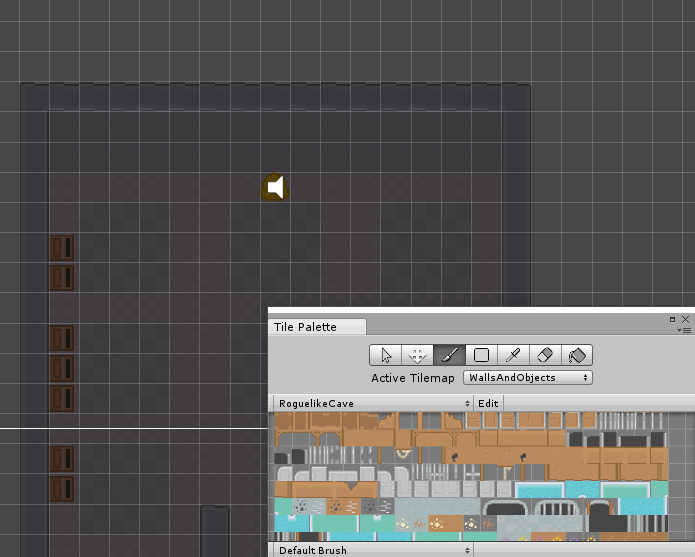Click the audio source speaker gizmo
Screen dimensions: 695x557
[x=275, y=187]
